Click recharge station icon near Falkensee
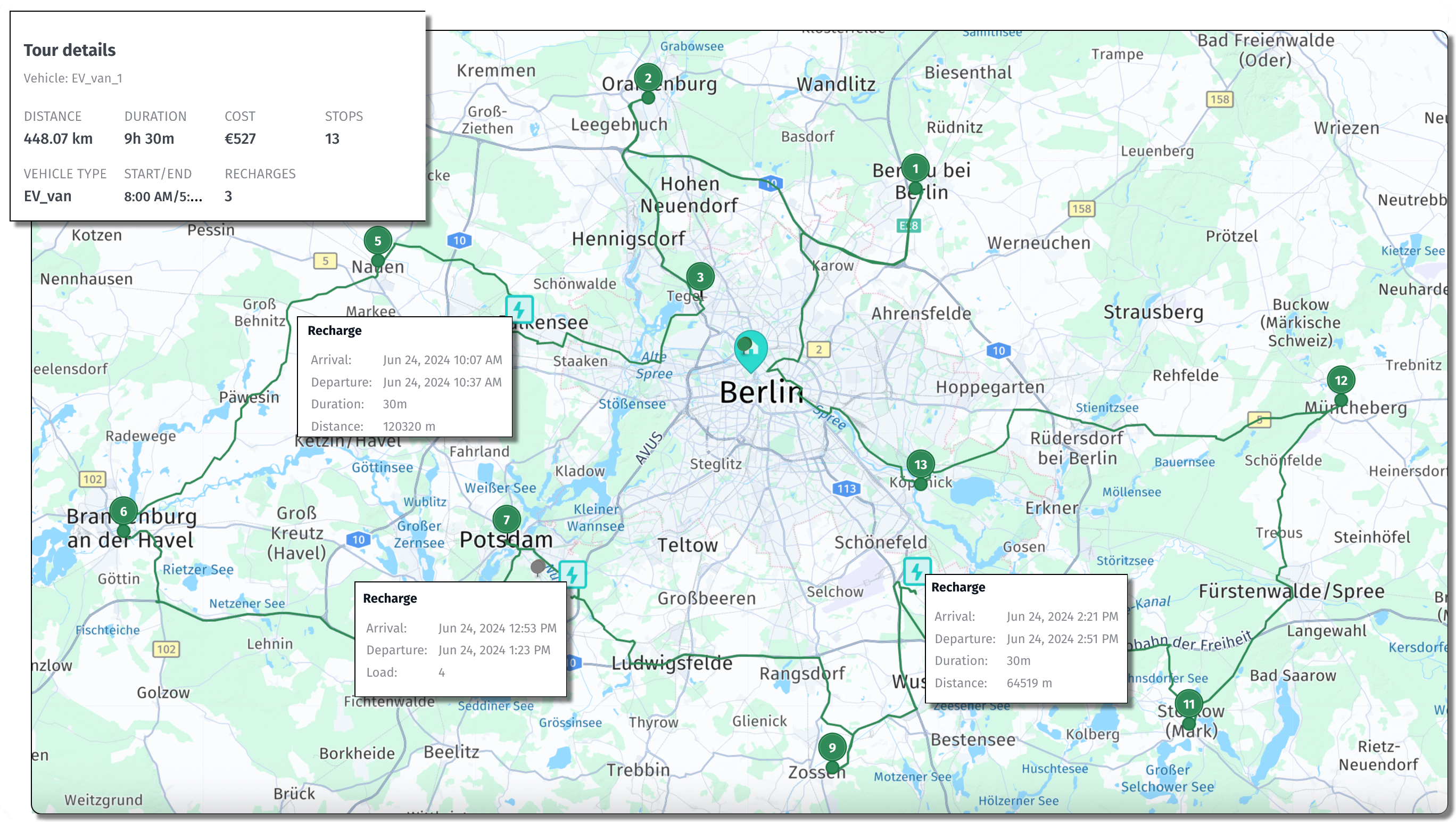 (519, 309)
